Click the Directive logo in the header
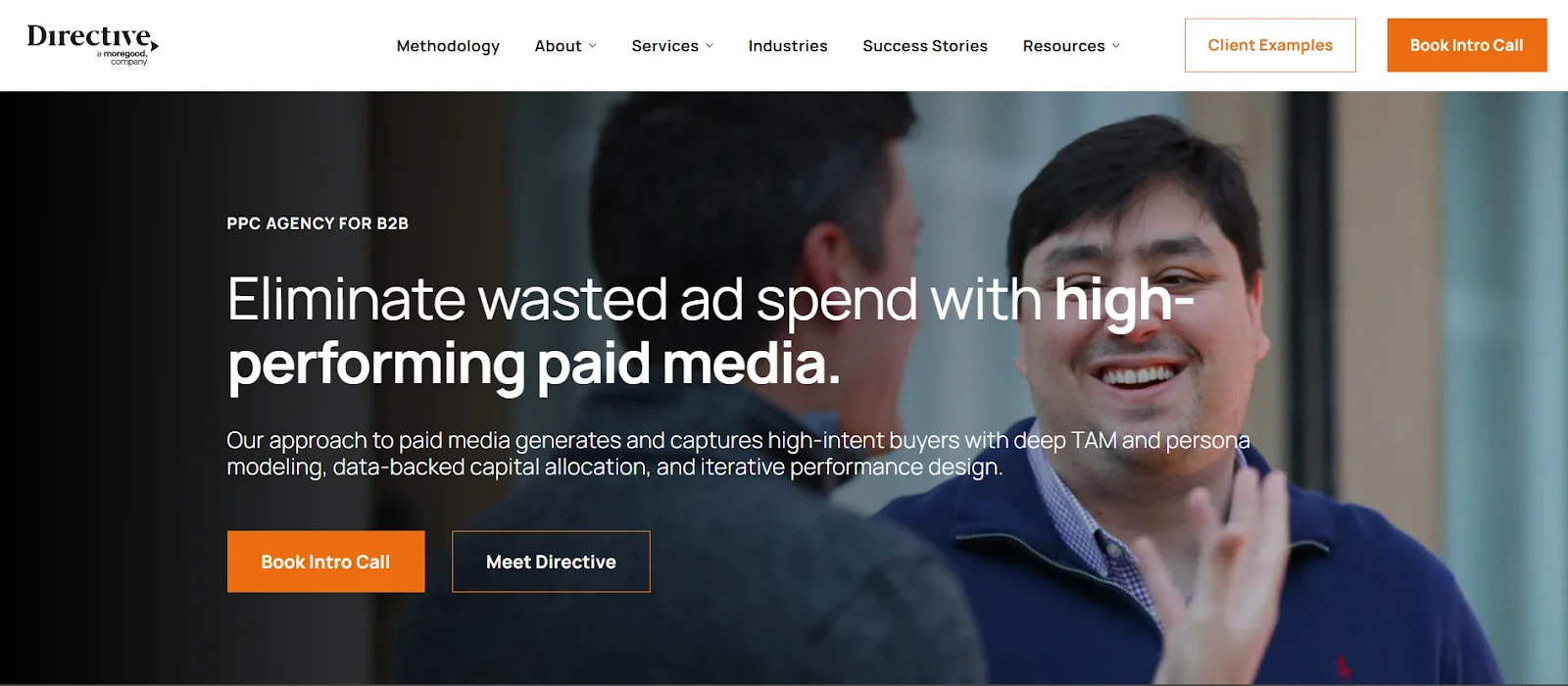Image resolution: width=1568 pixels, height=686 pixels. 92,45
